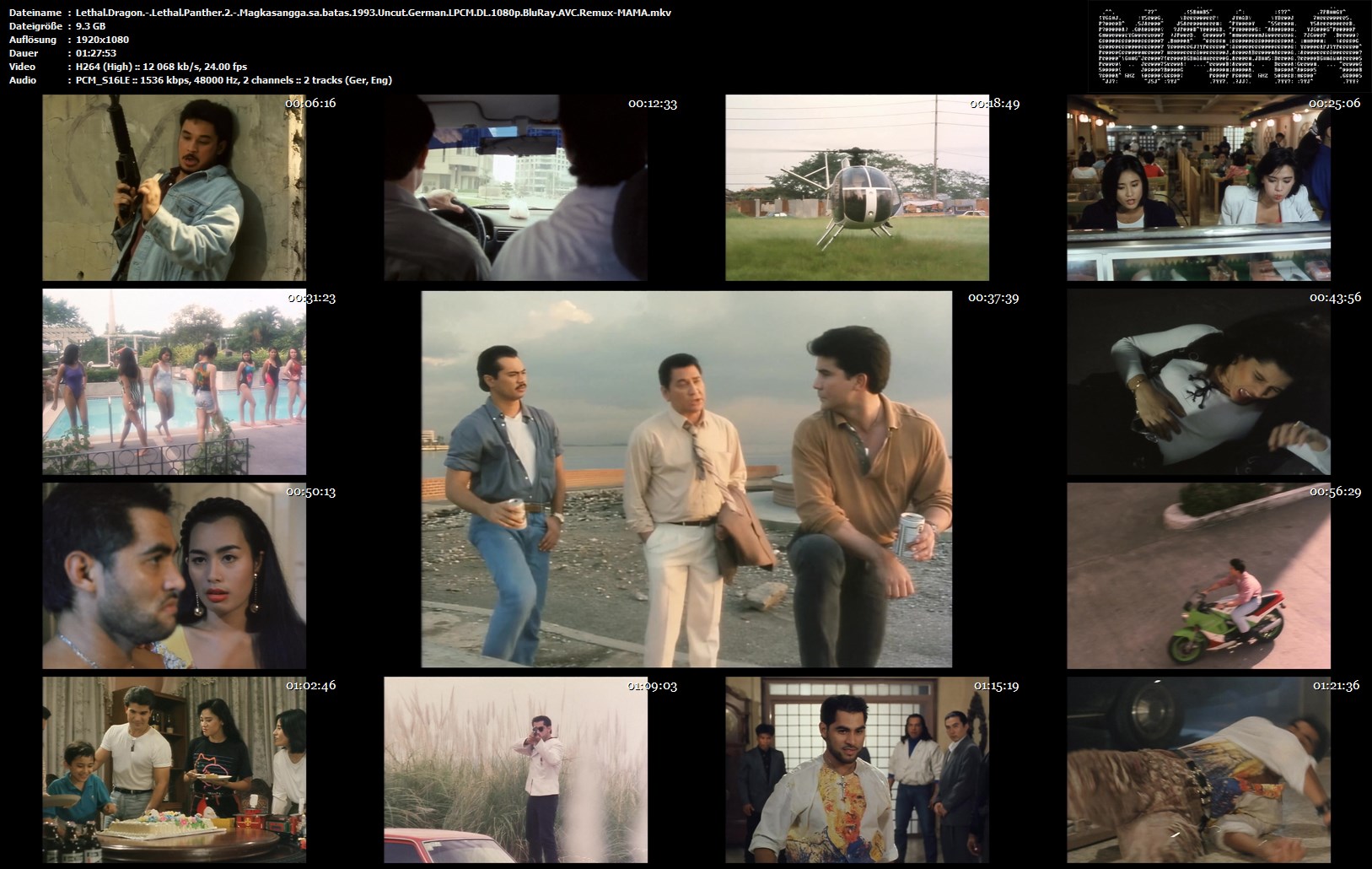1372x869 pixels.
Task: Click the Dateigröße label
Action: coord(36,26)
